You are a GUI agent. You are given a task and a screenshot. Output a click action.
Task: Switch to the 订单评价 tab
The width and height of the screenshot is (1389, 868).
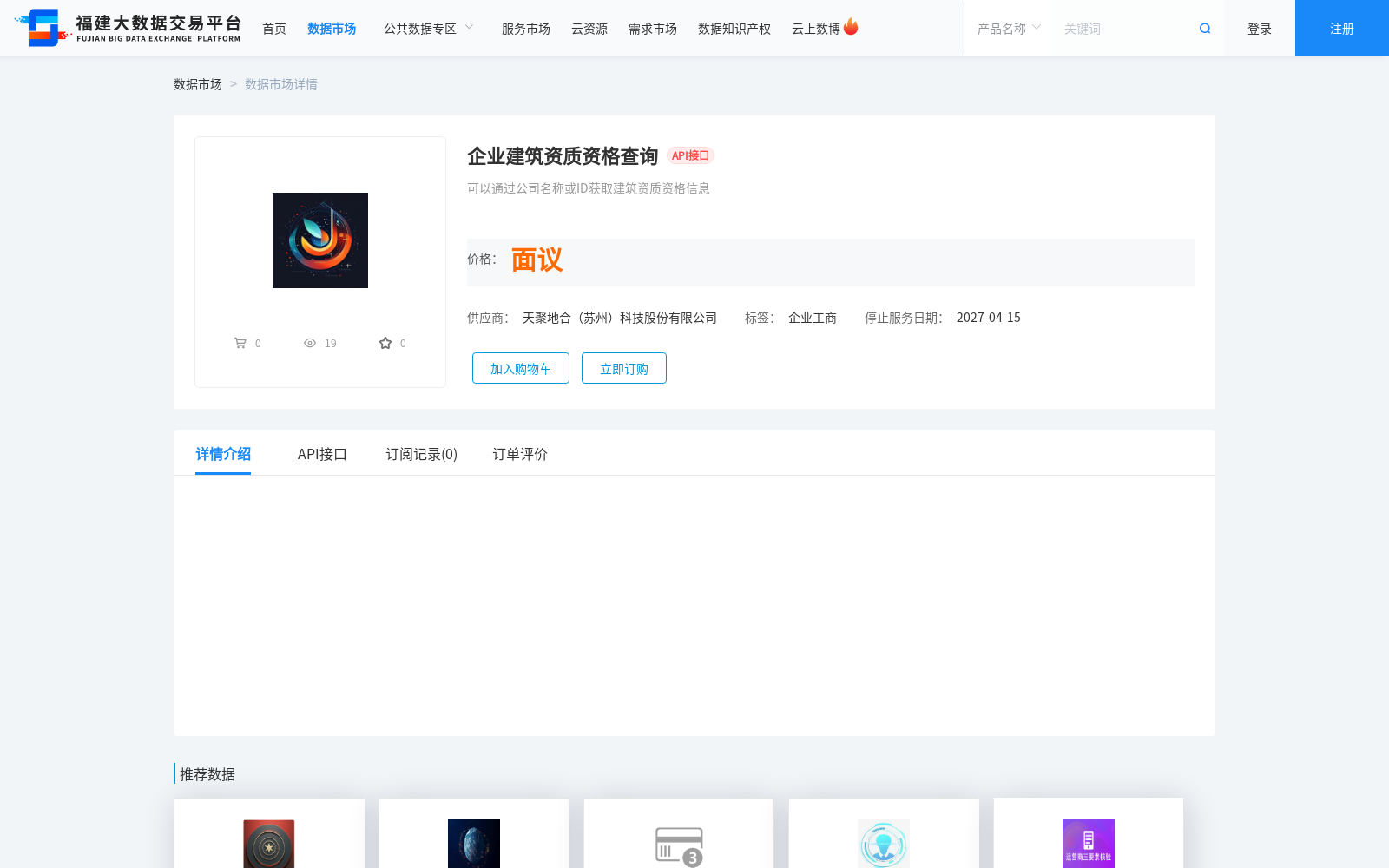coord(520,454)
